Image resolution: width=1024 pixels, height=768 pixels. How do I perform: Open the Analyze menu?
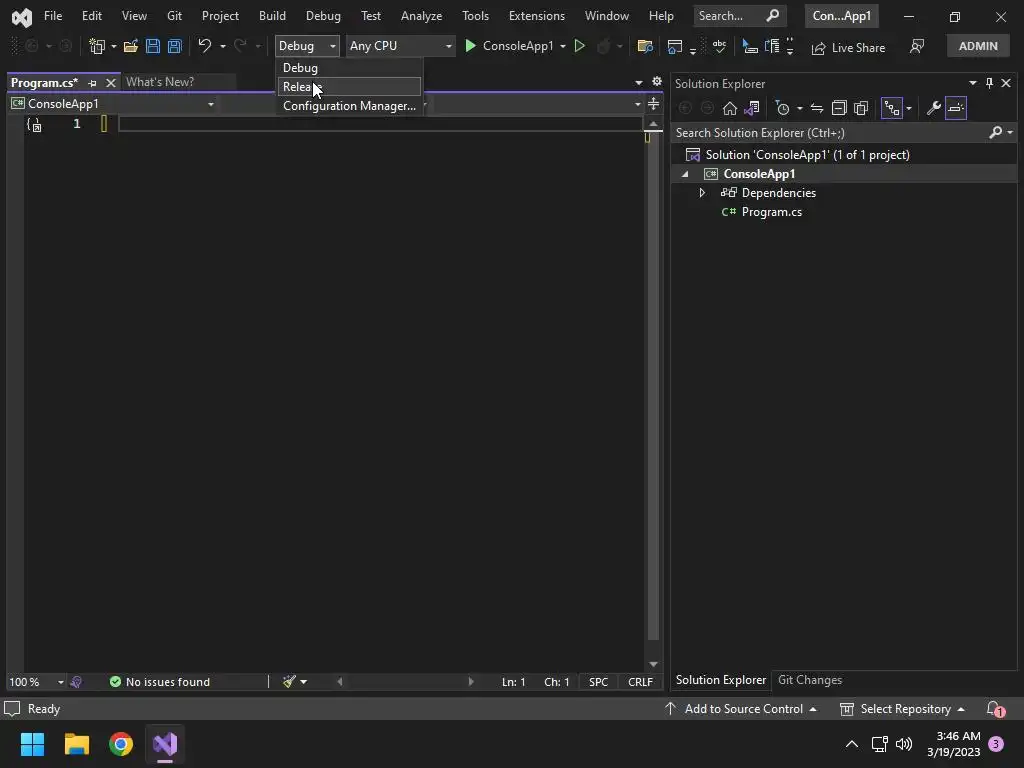pyautogui.click(x=421, y=16)
